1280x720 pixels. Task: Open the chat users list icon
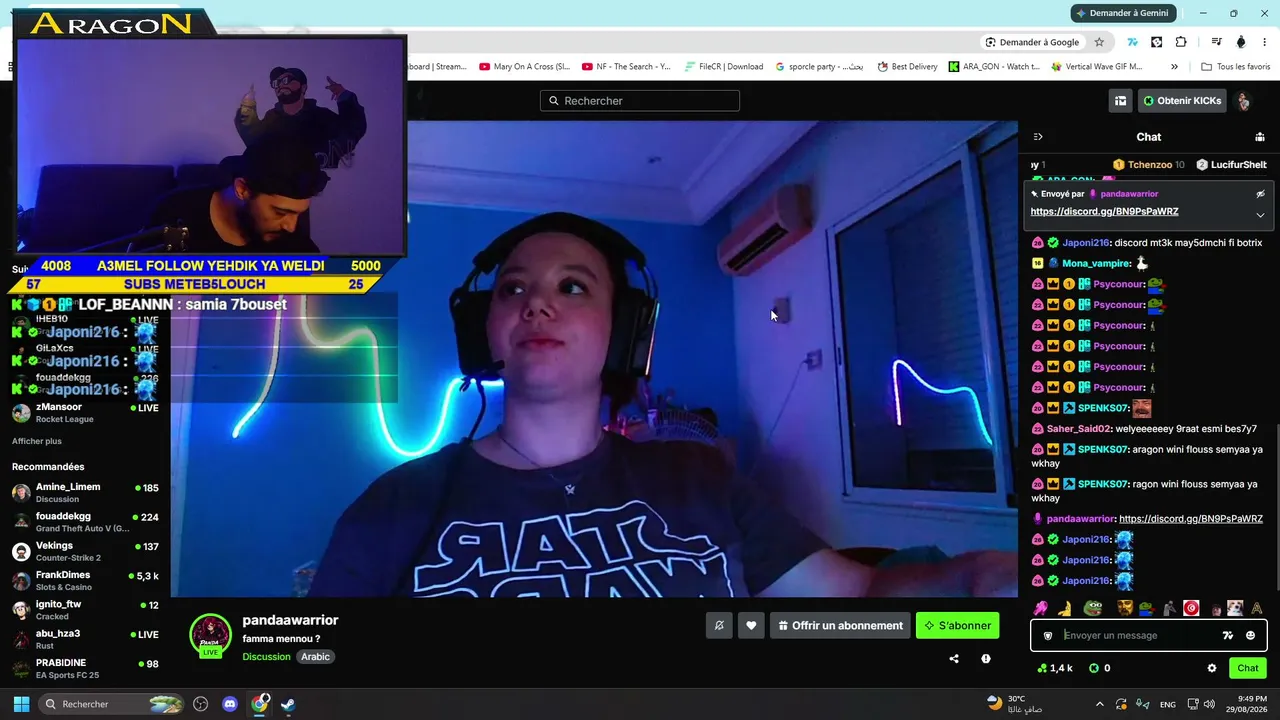pos(1260,137)
